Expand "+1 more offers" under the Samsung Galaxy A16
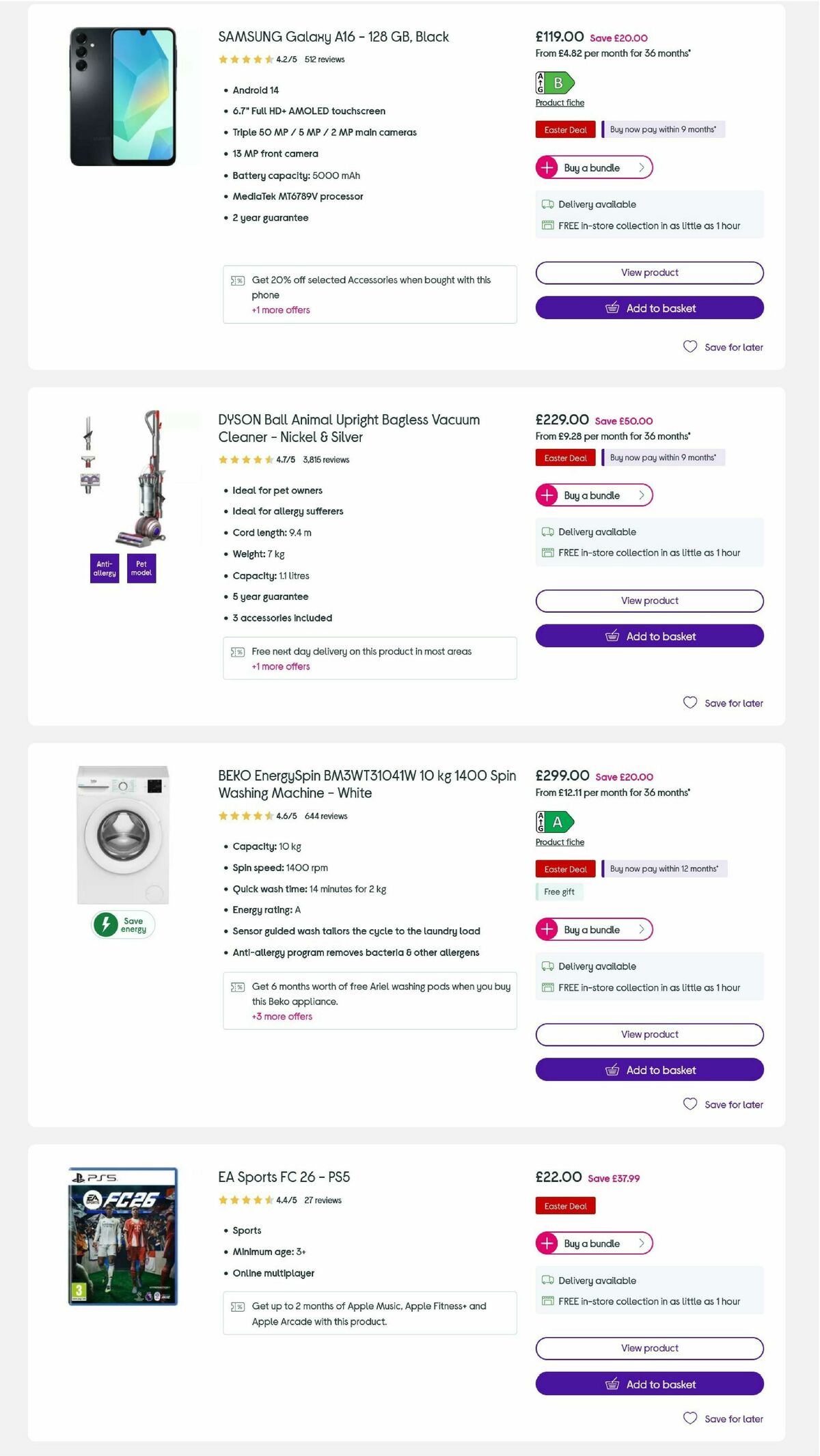The height and width of the screenshot is (1456, 820). point(280,310)
